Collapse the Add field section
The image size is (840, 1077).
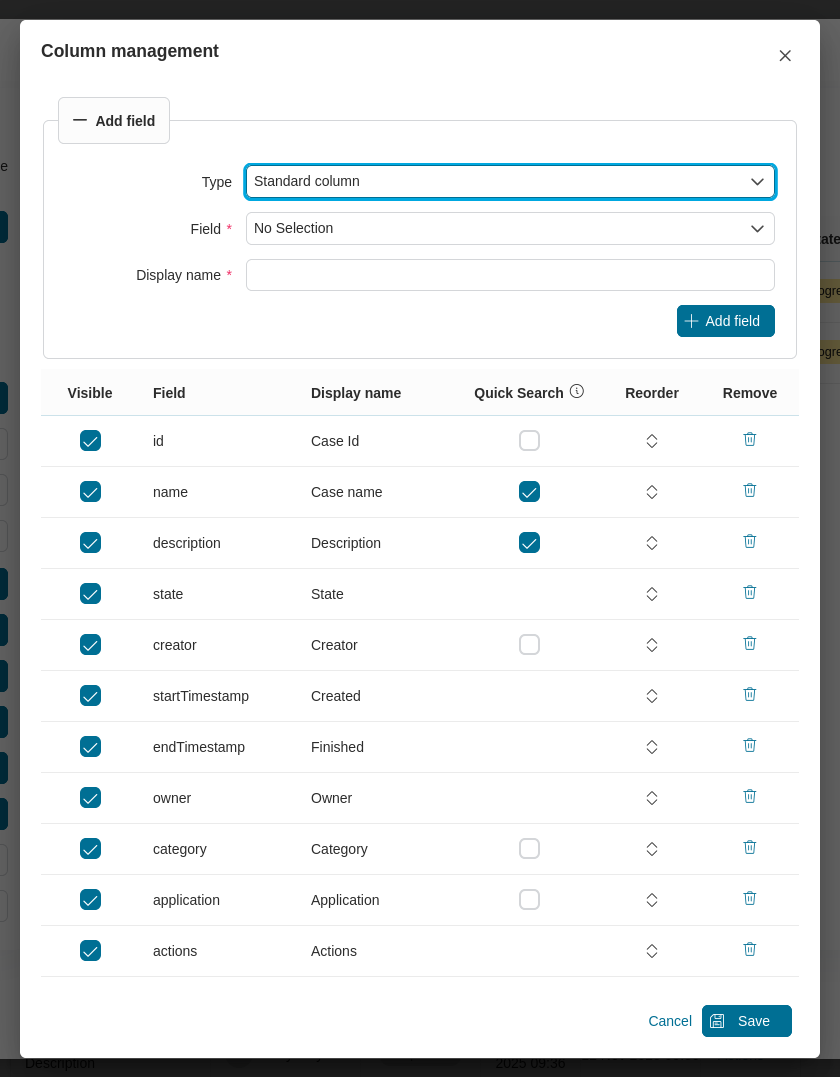click(113, 120)
